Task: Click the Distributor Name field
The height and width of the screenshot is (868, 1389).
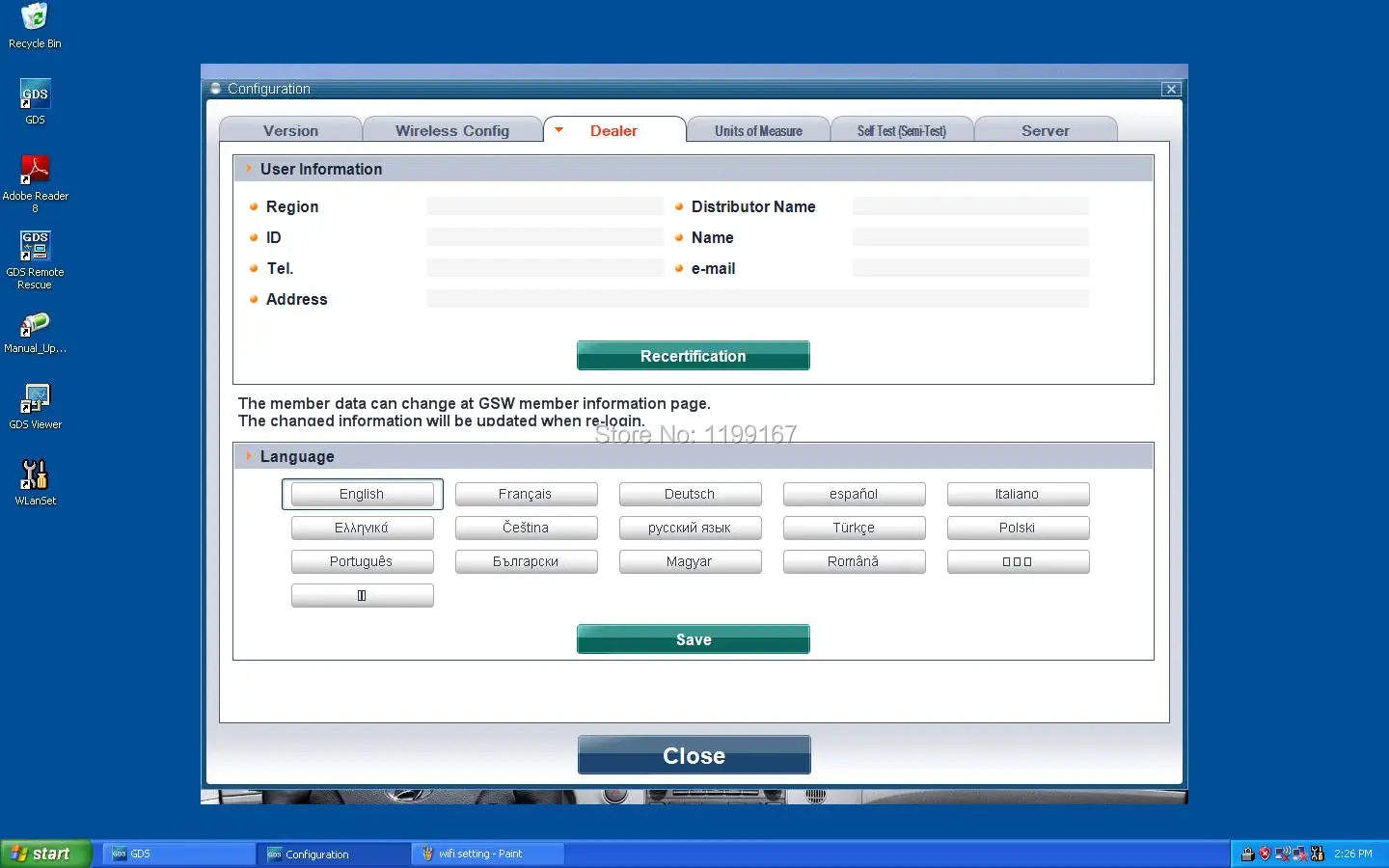Action: tap(971, 206)
